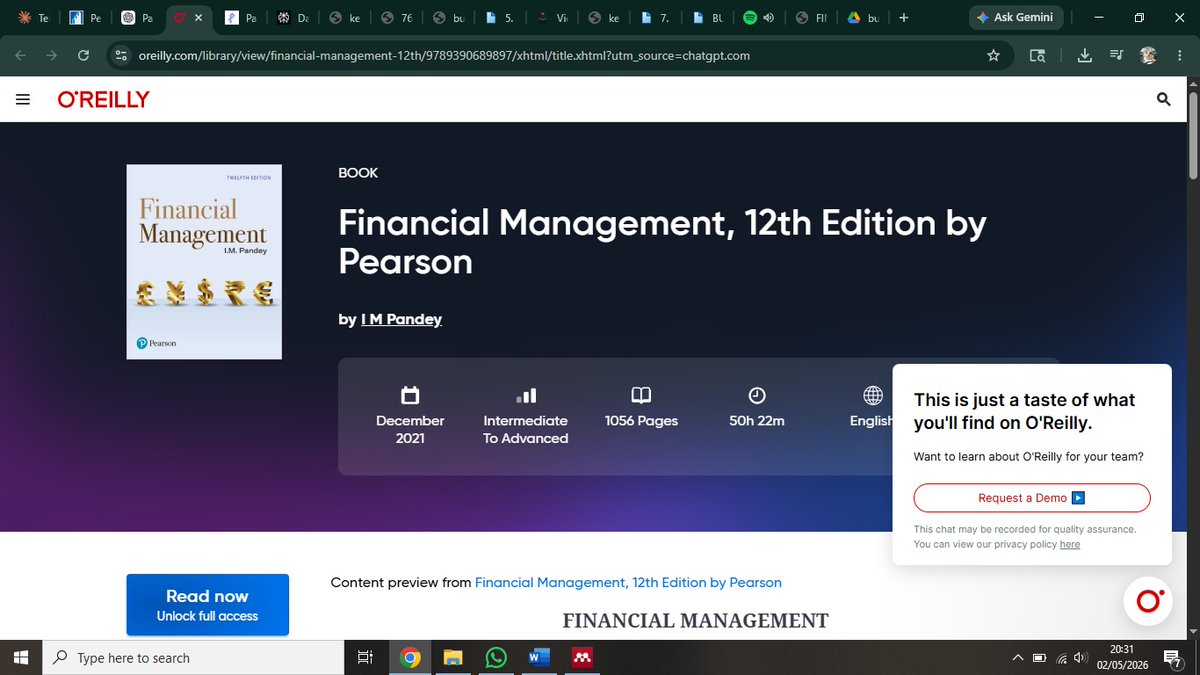1200x675 pixels.
Task: Open the volume speaker tray icon
Action: (x=1081, y=658)
